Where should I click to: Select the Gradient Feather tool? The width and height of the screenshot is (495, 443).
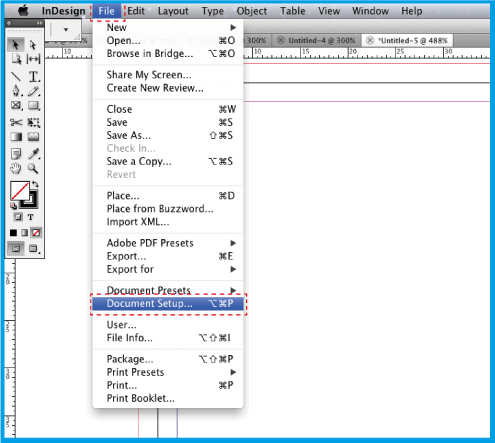point(33,137)
